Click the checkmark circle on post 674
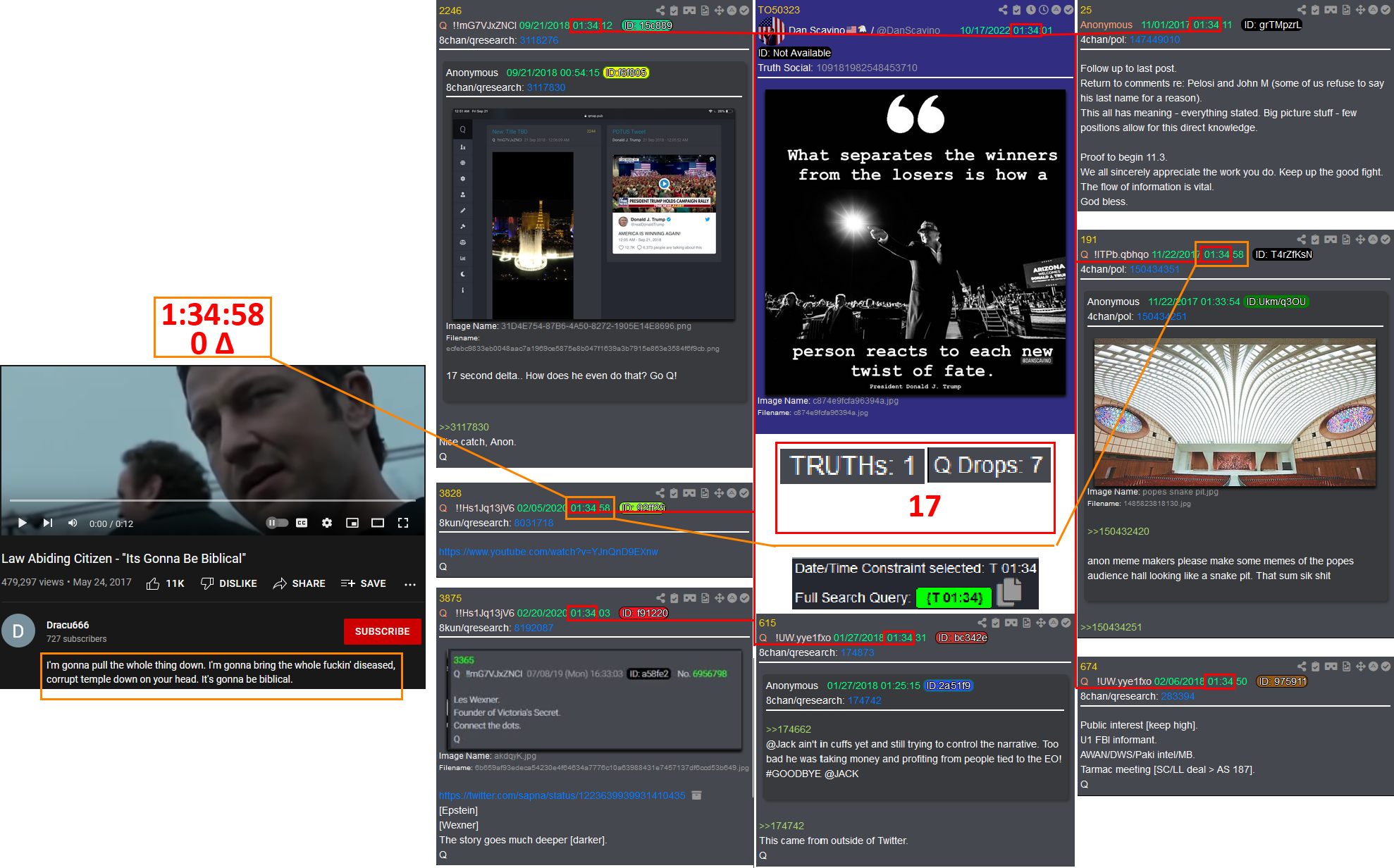This screenshot has height=868, width=1394. pyautogui.click(x=1386, y=666)
